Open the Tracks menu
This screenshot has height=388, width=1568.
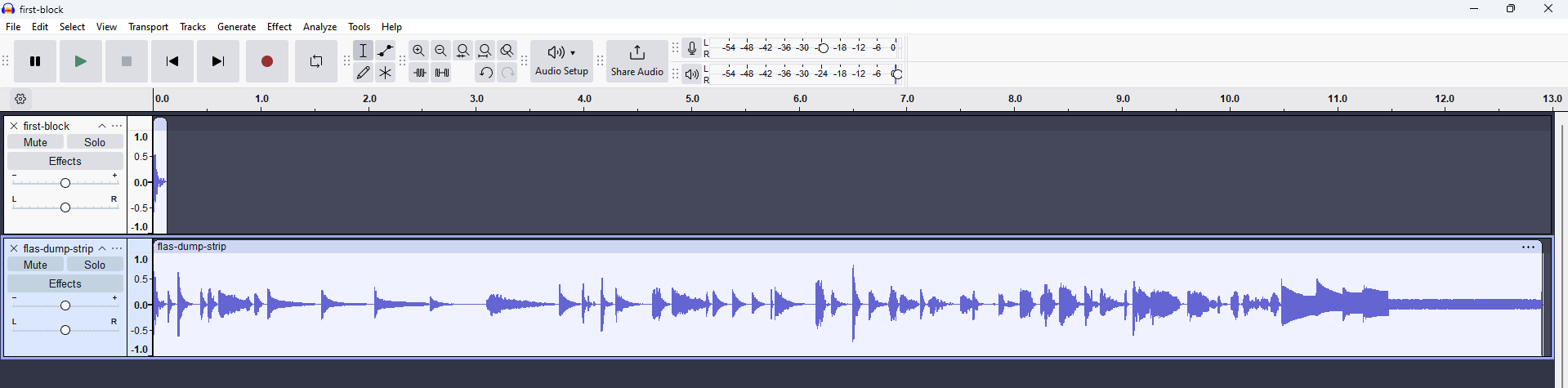[x=193, y=27]
